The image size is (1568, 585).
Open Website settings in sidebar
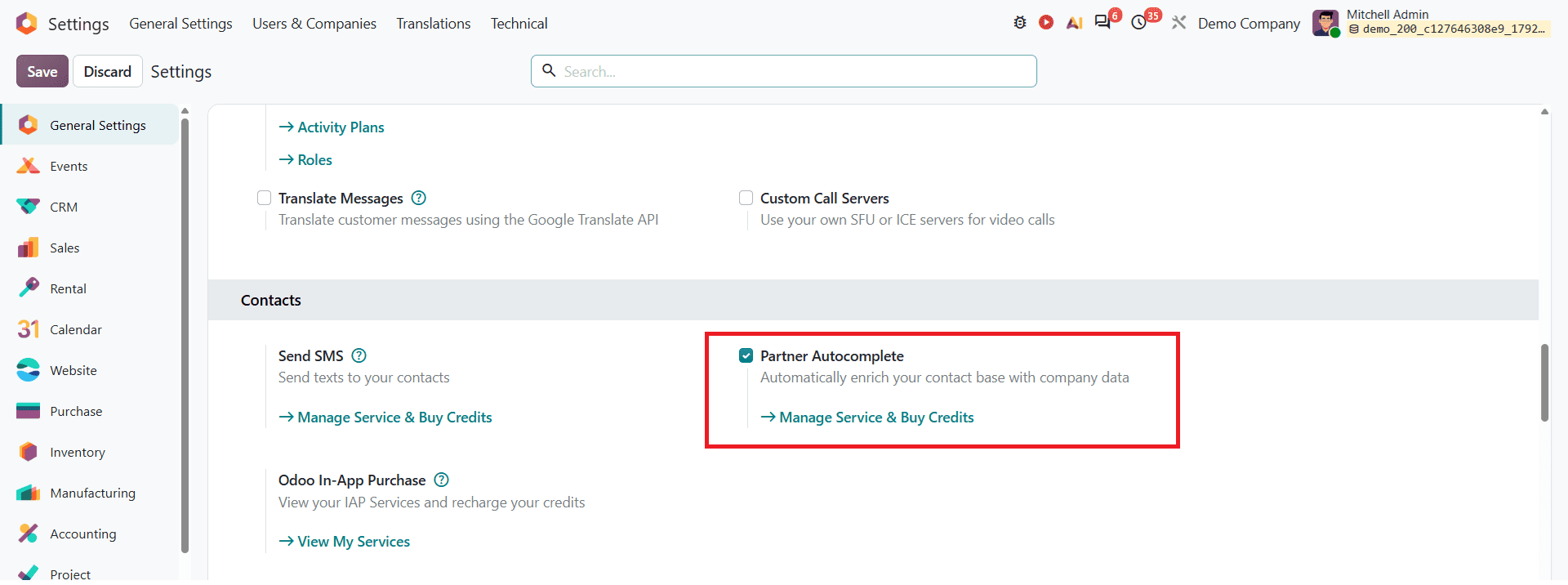(90, 370)
